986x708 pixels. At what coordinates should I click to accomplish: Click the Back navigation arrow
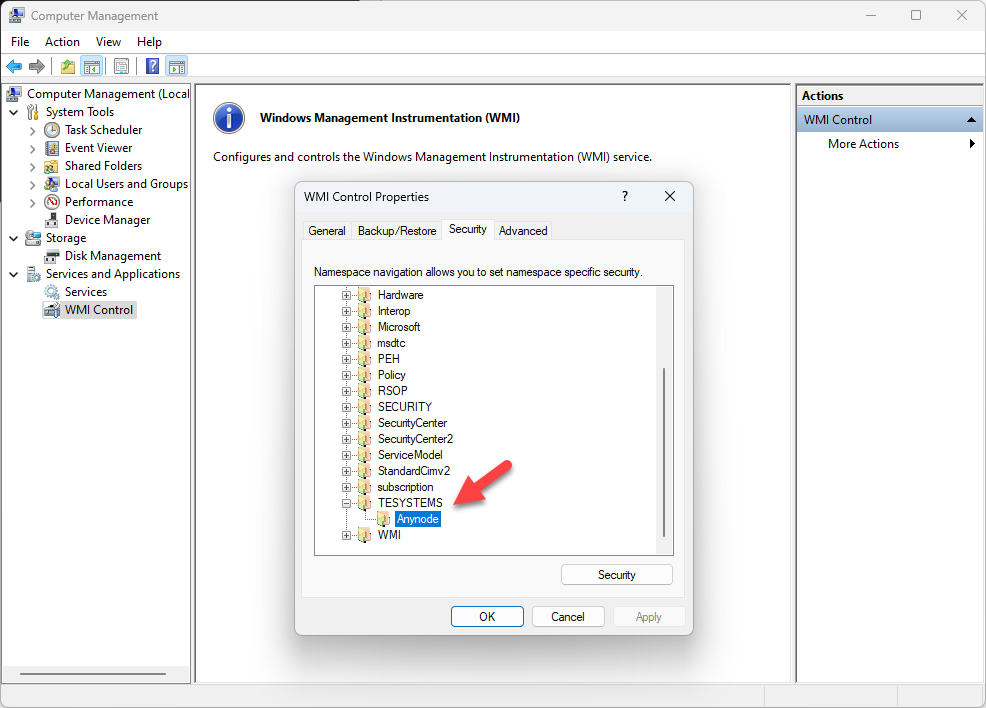click(x=13, y=66)
